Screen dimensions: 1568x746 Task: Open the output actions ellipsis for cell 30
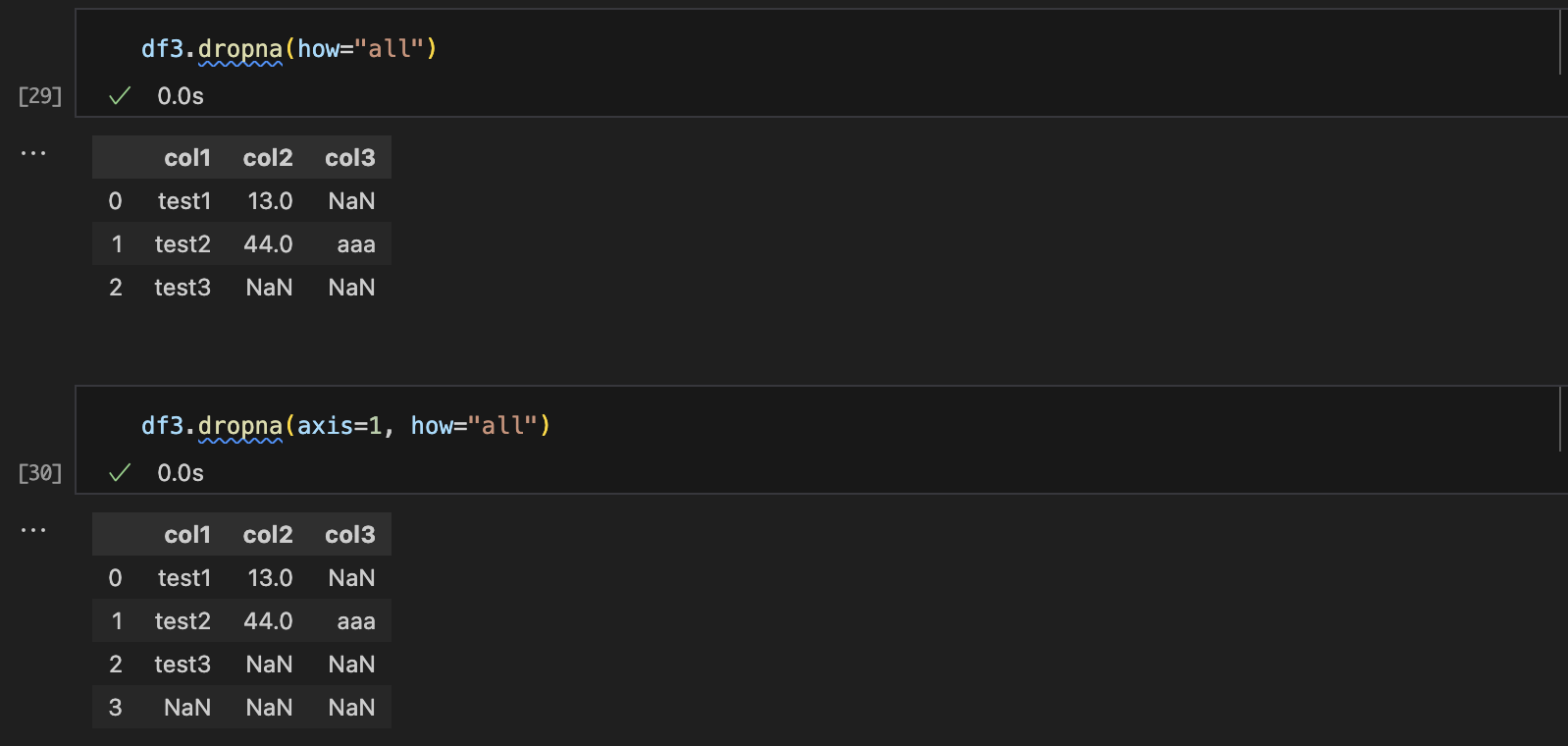[33, 530]
